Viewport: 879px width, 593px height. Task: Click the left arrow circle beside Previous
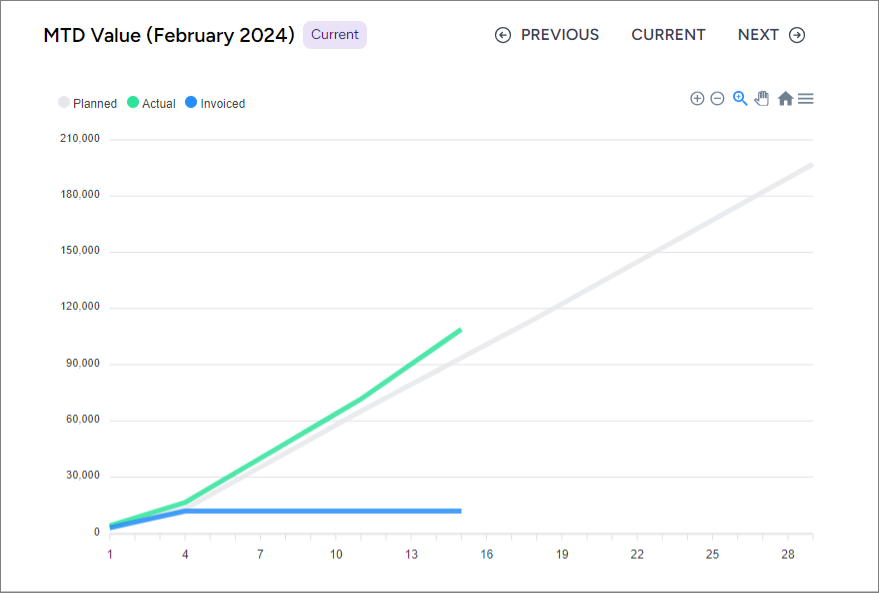click(503, 35)
